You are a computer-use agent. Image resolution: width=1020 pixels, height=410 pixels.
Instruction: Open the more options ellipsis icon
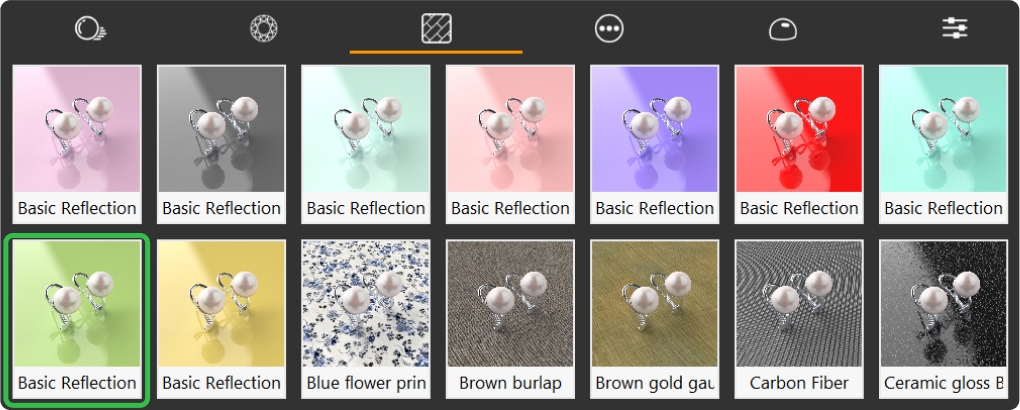tap(609, 29)
